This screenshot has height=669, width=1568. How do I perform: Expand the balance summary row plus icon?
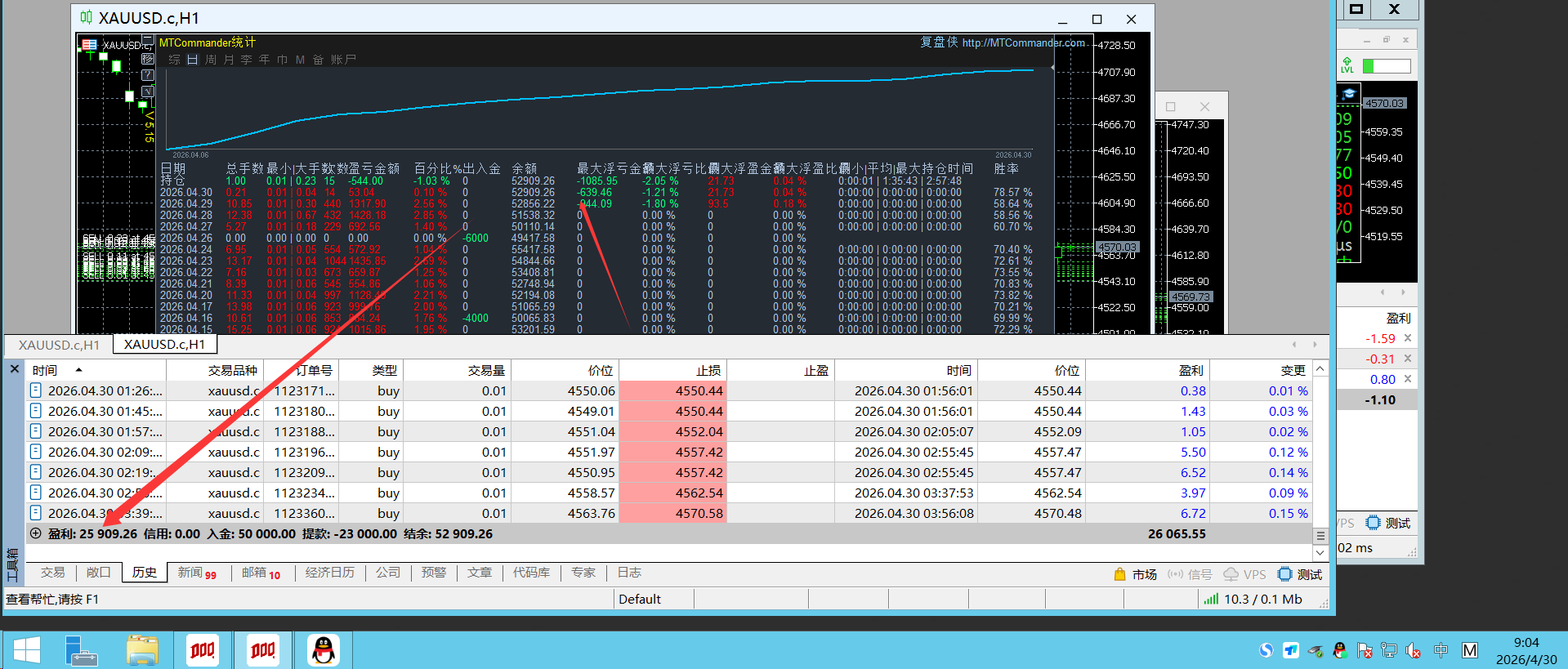tap(36, 533)
